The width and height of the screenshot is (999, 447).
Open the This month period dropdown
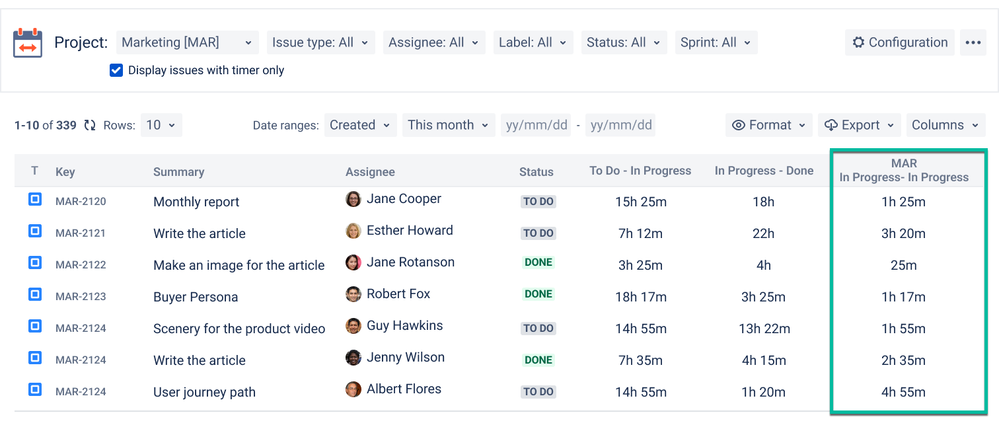449,125
